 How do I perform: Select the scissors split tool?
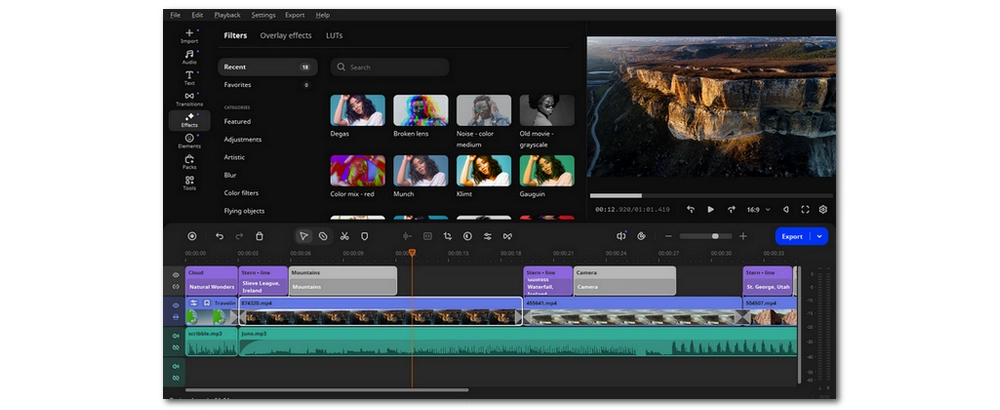tap(344, 236)
